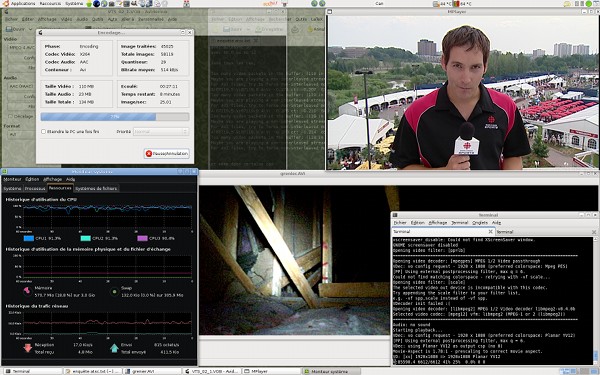Expand the Ouvrir dropdown arrow in Avidemux toolbar
The image size is (600, 375).
(30, 29)
